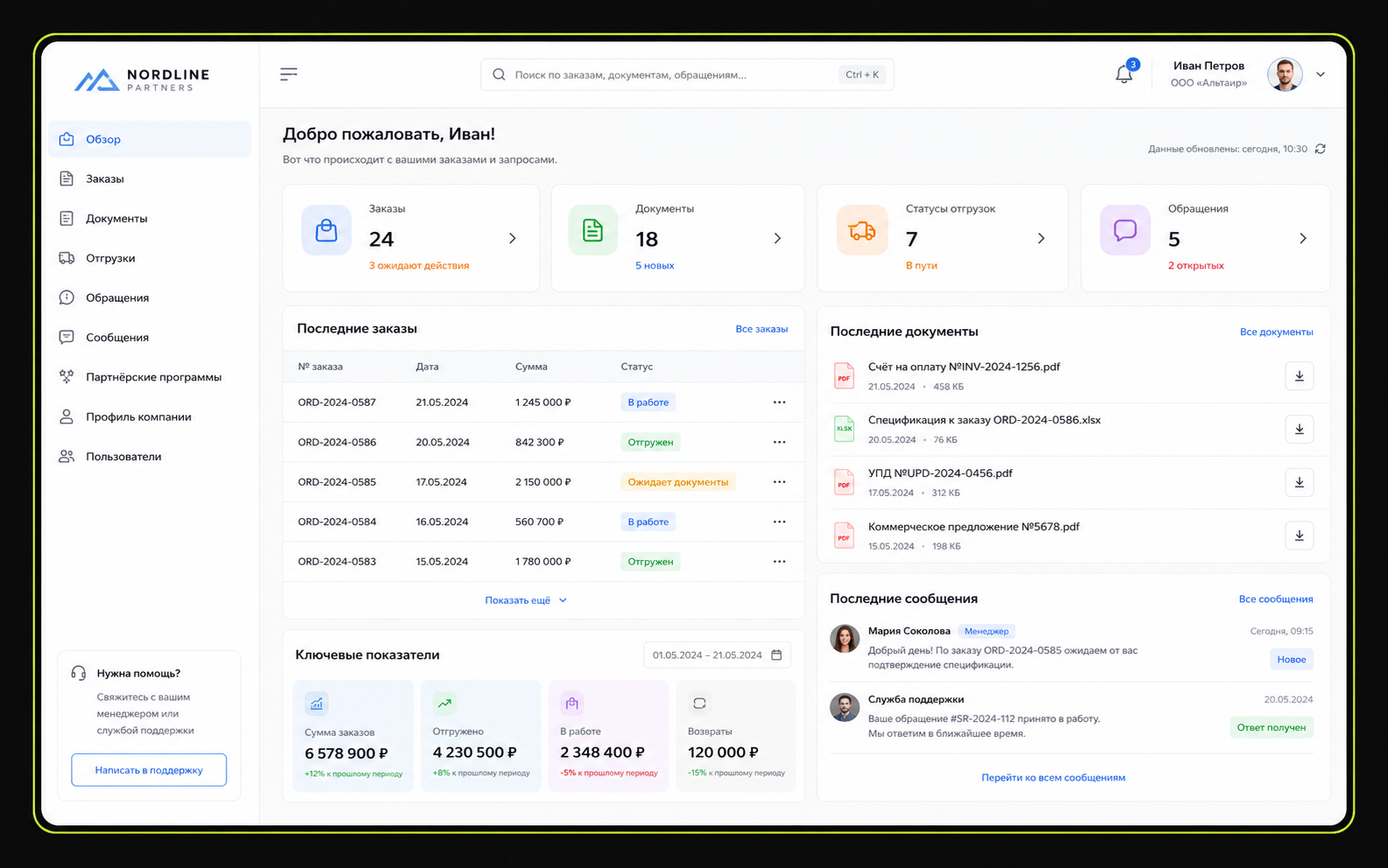Viewport: 1388px width, 868px height.
Task: Expand Показать ещё orders list
Action: coord(526,600)
